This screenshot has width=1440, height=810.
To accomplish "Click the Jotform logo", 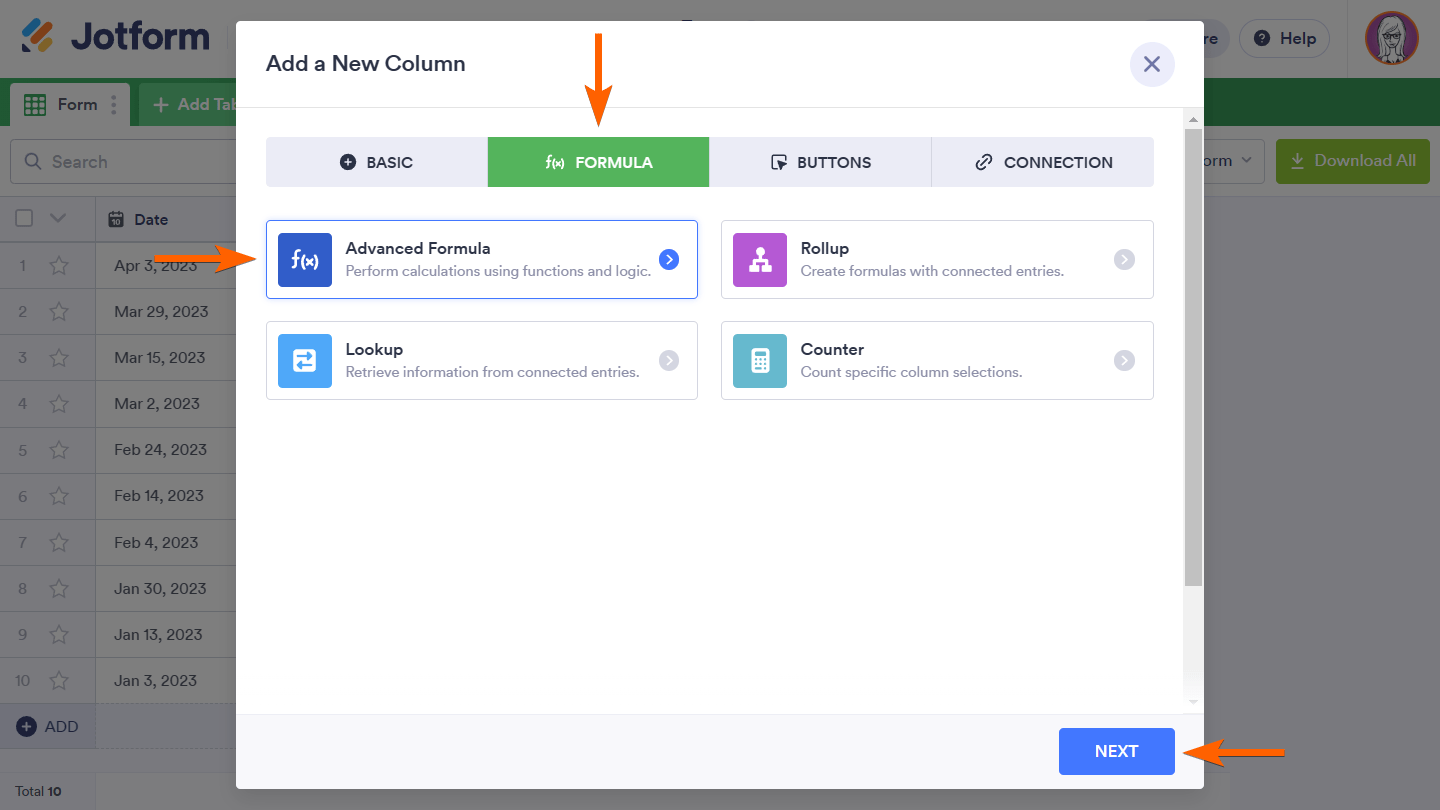I will [x=115, y=38].
